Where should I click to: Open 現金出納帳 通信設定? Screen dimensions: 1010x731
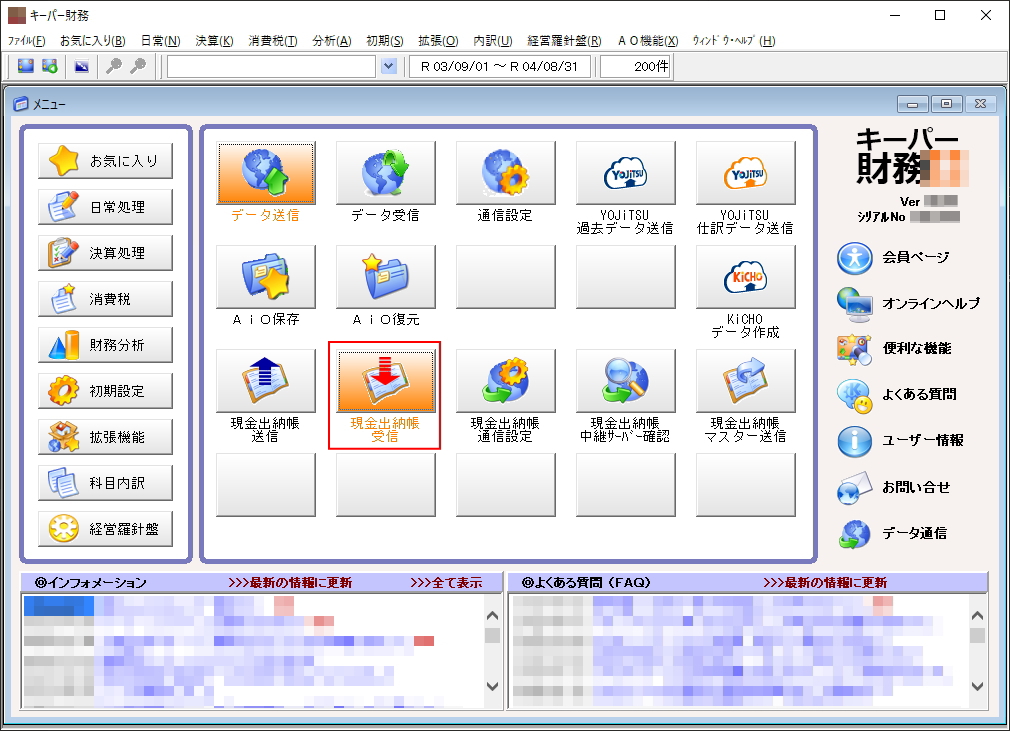[x=506, y=381]
